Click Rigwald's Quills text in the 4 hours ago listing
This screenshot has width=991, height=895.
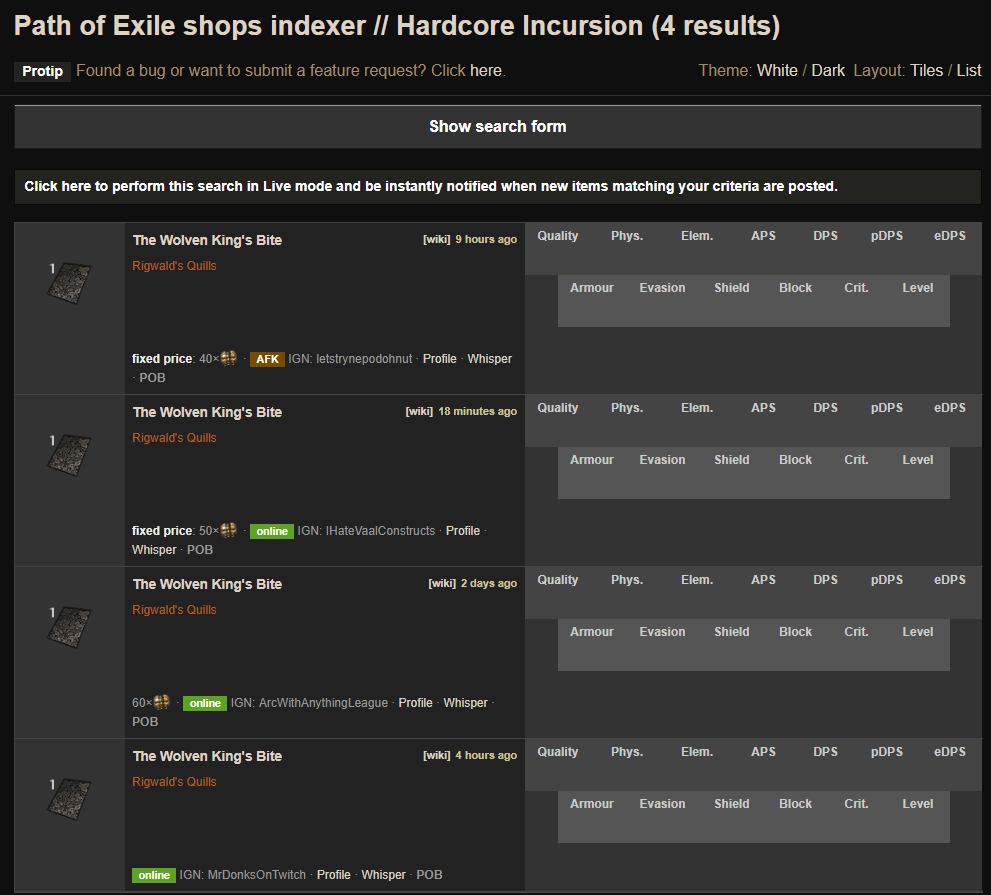pyautogui.click(x=174, y=781)
